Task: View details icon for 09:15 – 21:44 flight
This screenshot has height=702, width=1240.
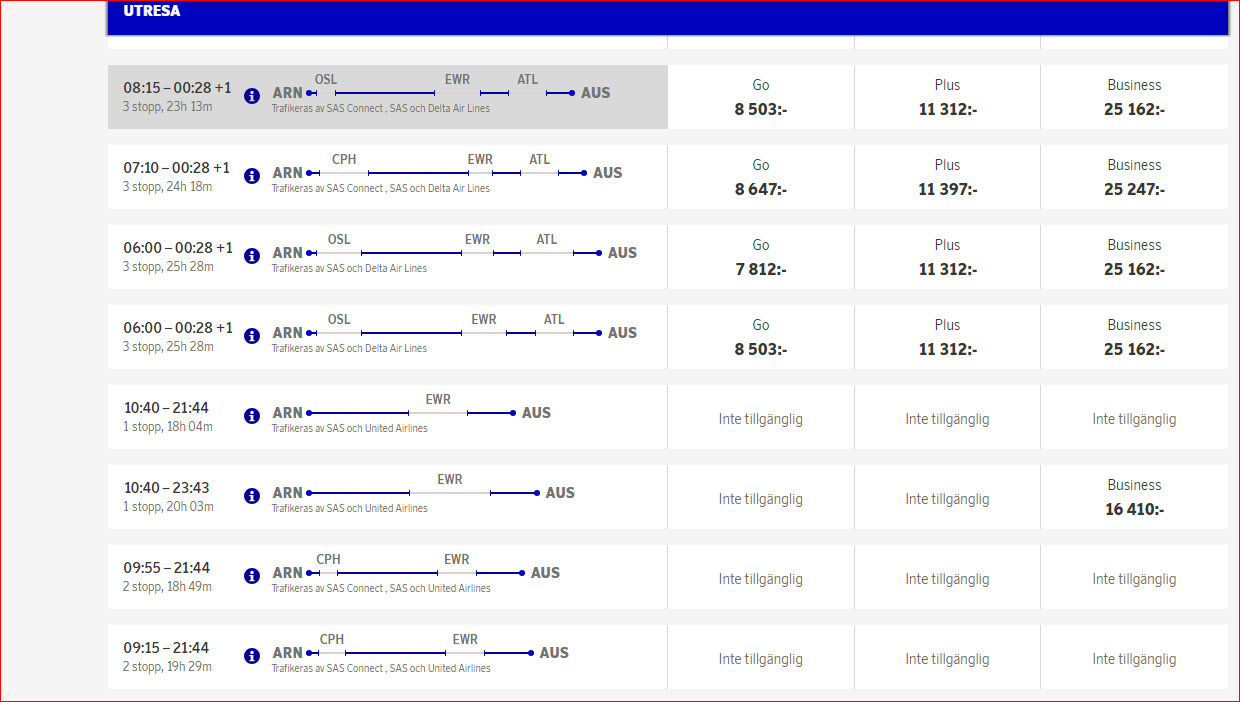Action: point(252,656)
